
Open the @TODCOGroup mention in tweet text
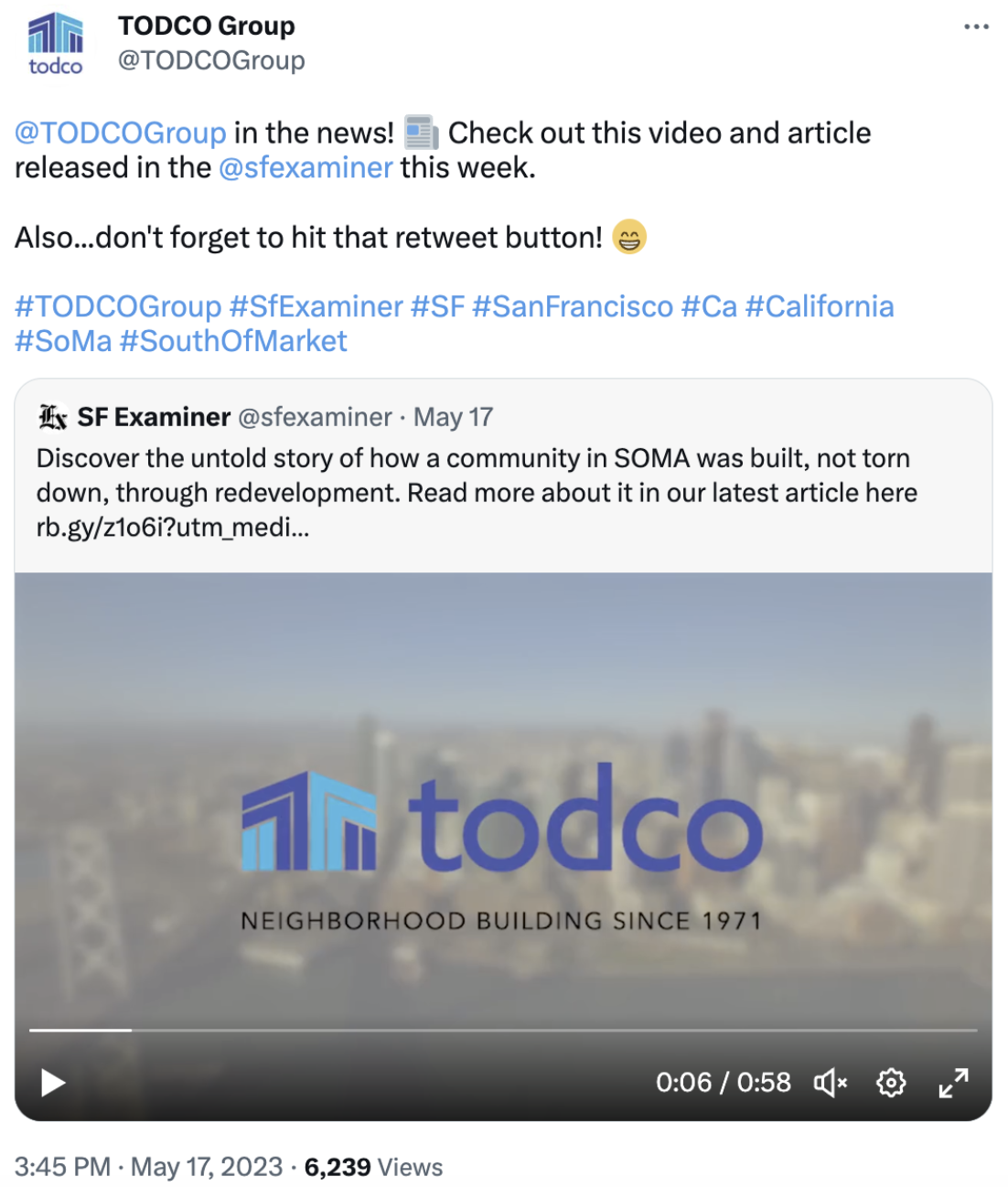pyautogui.click(x=120, y=134)
